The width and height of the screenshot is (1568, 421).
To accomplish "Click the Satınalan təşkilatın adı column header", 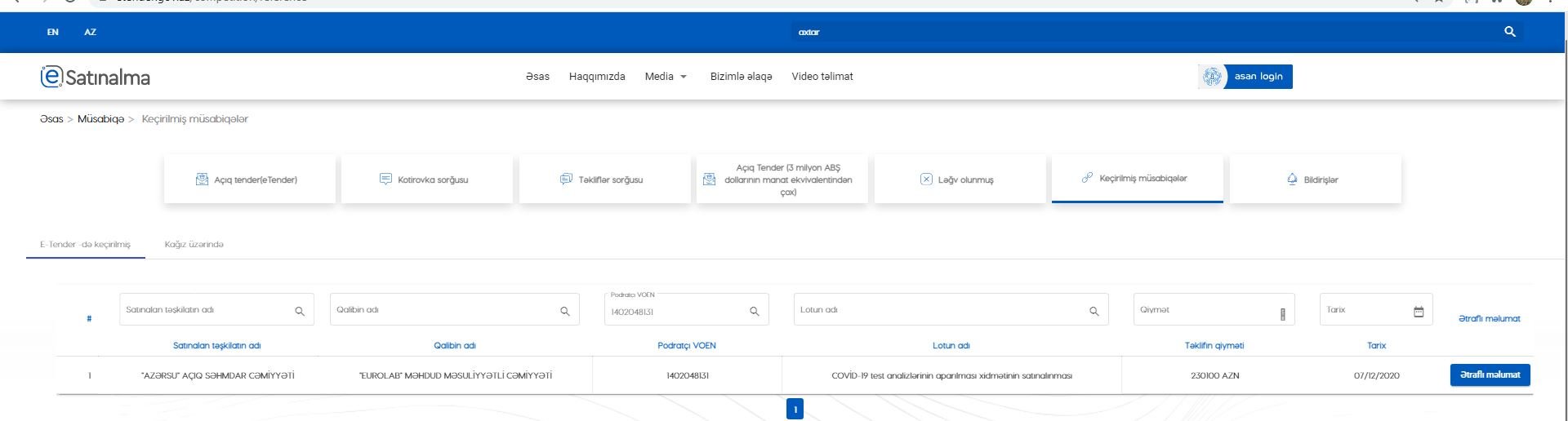I will click(x=216, y=346).
